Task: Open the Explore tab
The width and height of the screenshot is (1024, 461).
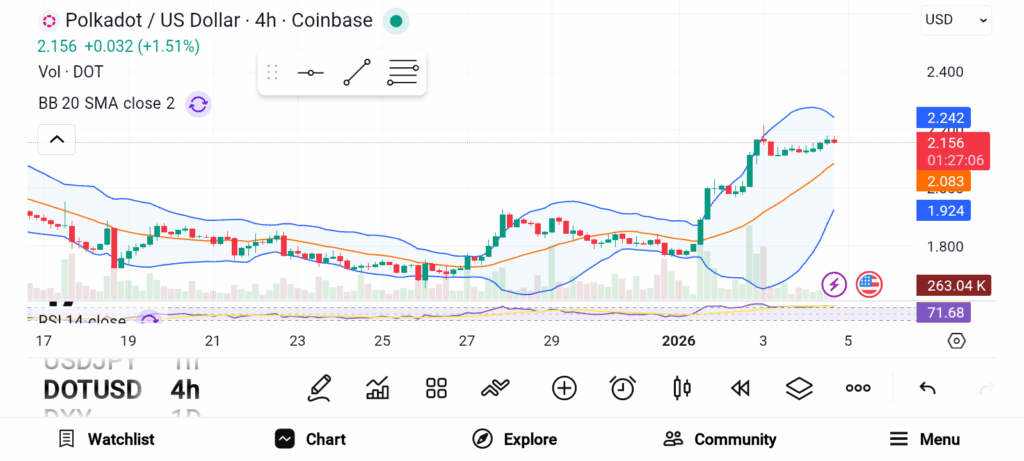Action: (515, 439)
